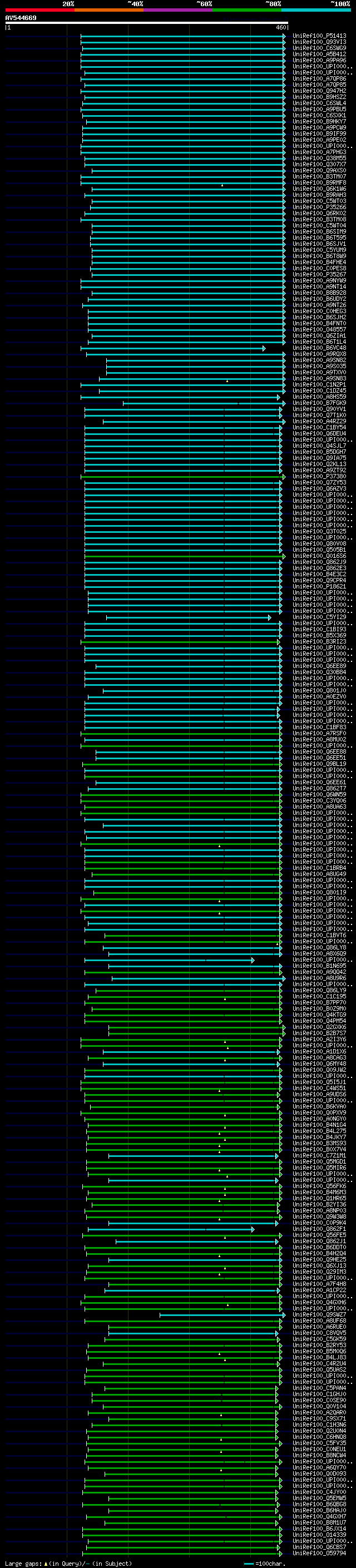Viewport: 356px width, 1568px height.
Task: Select label UniRef100_B1N695
Action: (319, 966)
